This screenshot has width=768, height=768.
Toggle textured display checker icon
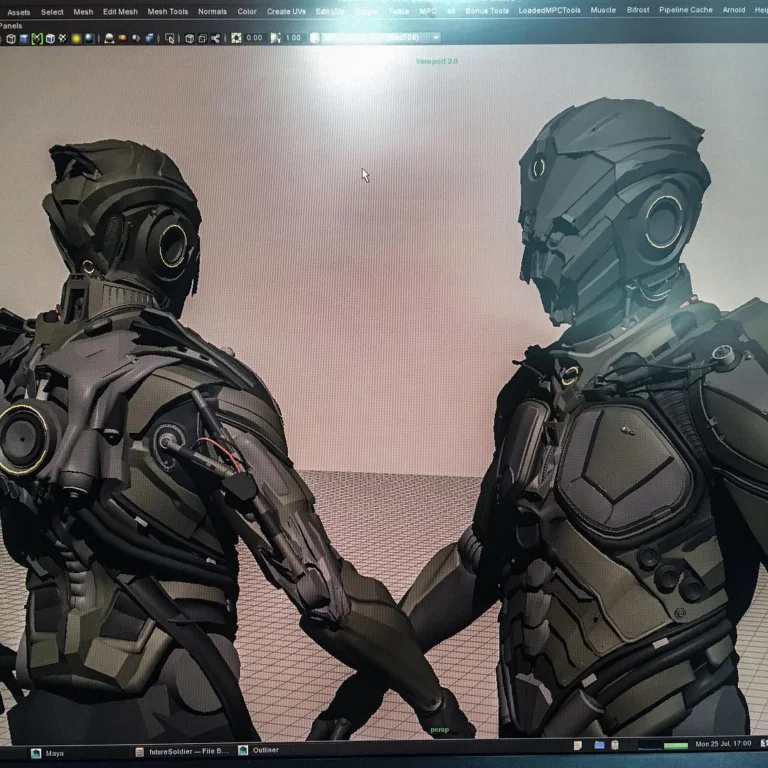pyautogui.click(x=60, y=38)
